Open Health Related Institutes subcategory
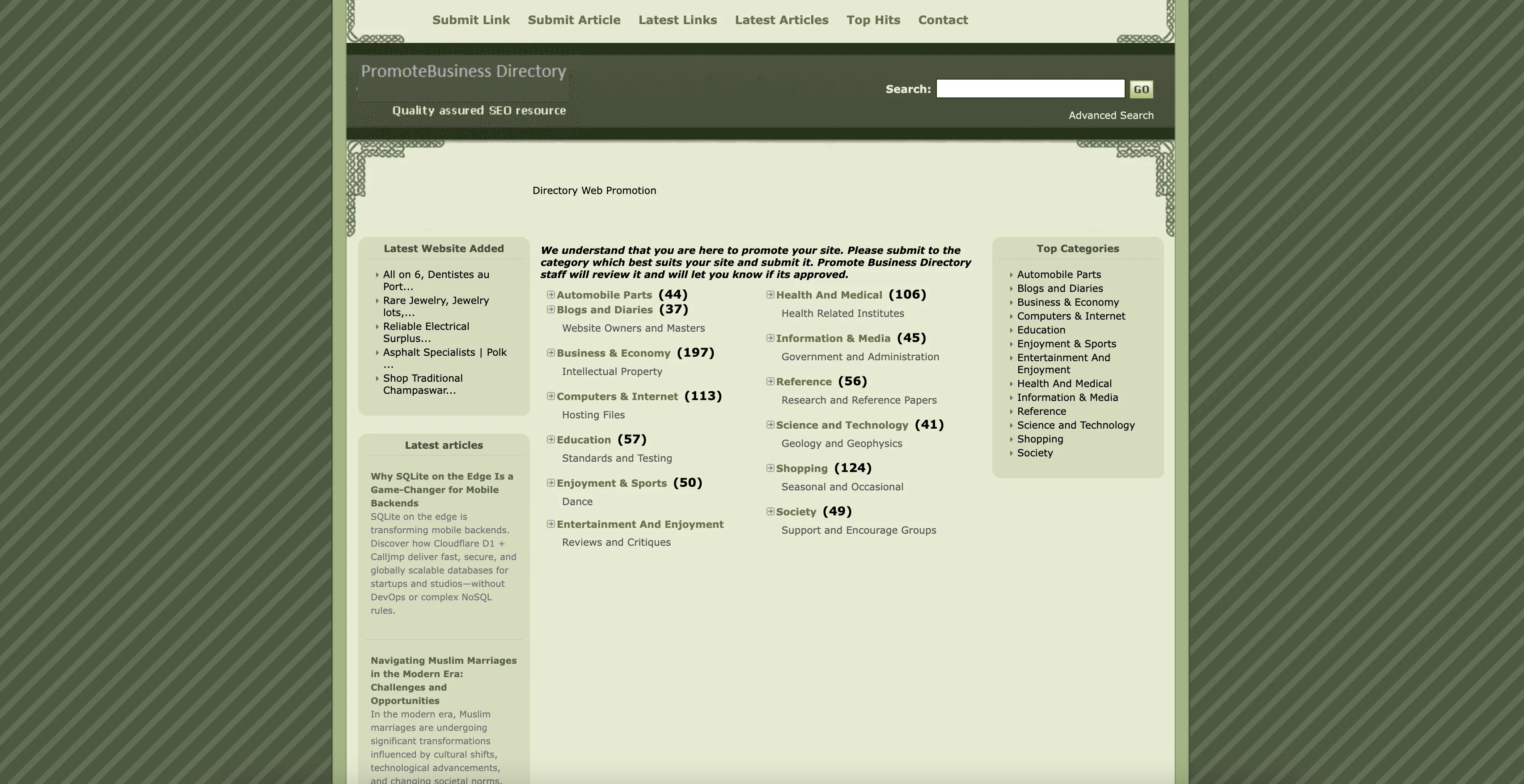Viewport: 1524px width, 784px height. click(842, 313)
